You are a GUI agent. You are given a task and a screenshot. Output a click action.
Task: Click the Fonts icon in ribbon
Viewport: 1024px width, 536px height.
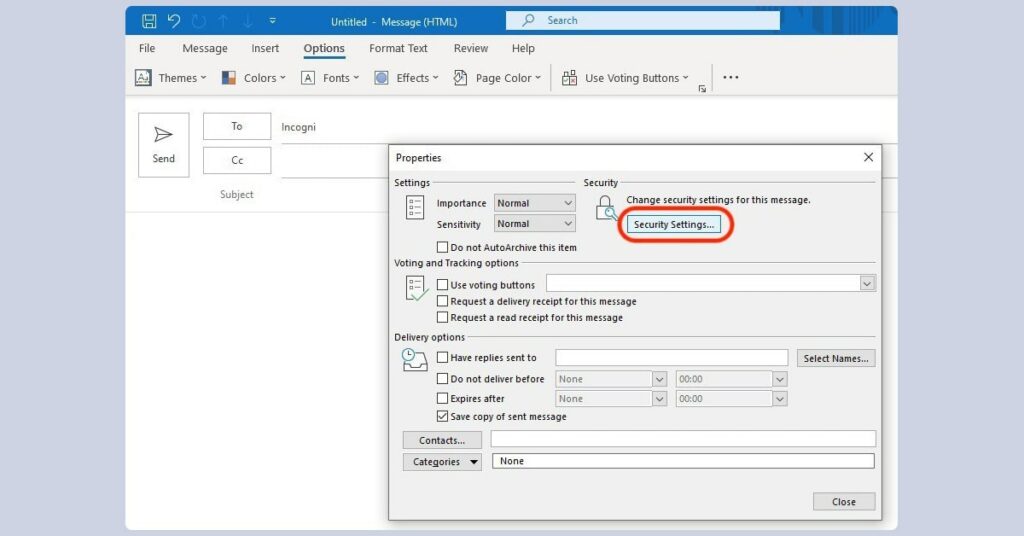tap(308, 78)
